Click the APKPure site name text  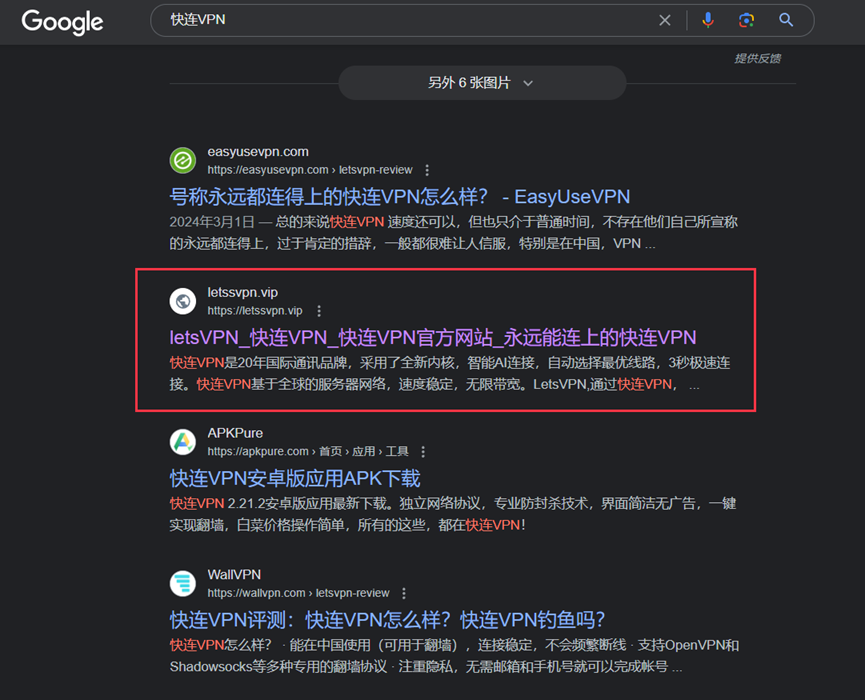click(235, 434)
